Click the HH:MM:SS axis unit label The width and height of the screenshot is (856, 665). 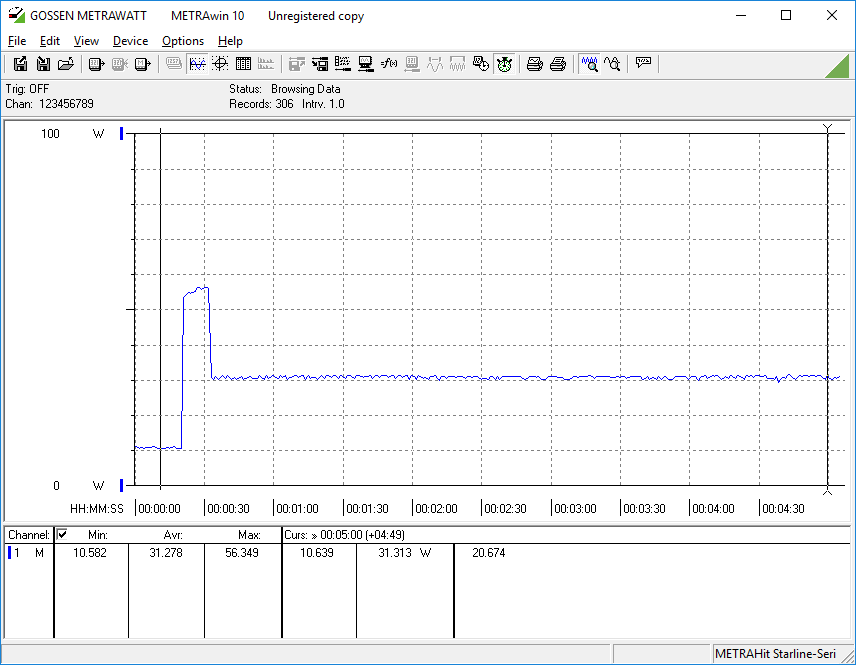tap(97, 508)
